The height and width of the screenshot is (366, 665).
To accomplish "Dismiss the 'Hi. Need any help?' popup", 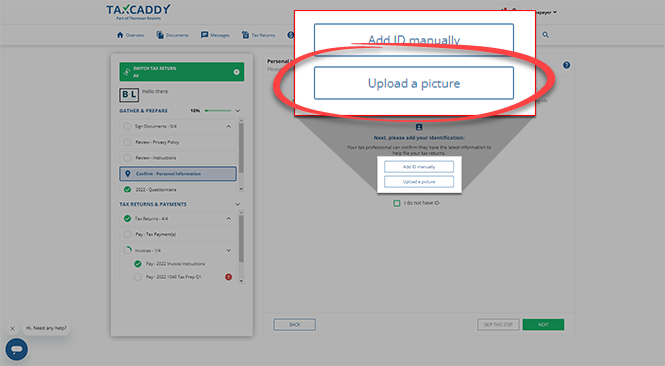I will tap(12, 328).
